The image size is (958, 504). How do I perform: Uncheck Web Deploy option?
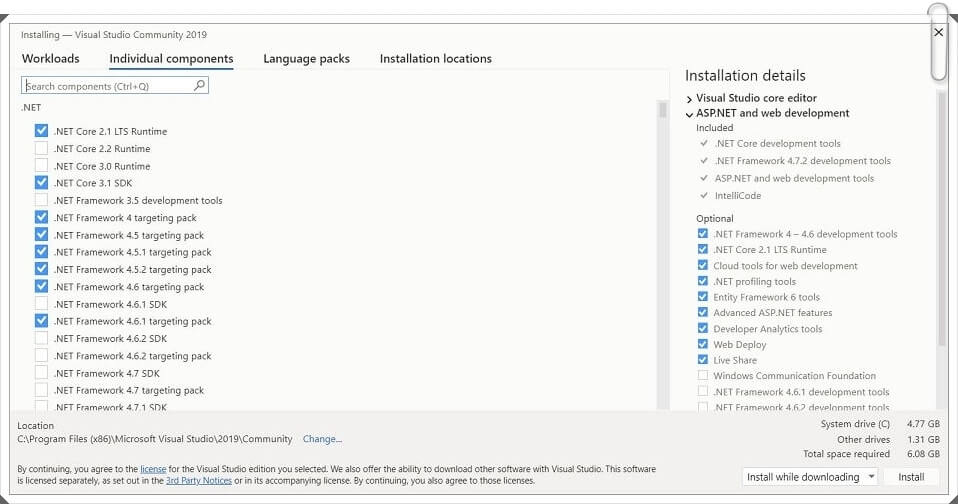click(703, 344)
